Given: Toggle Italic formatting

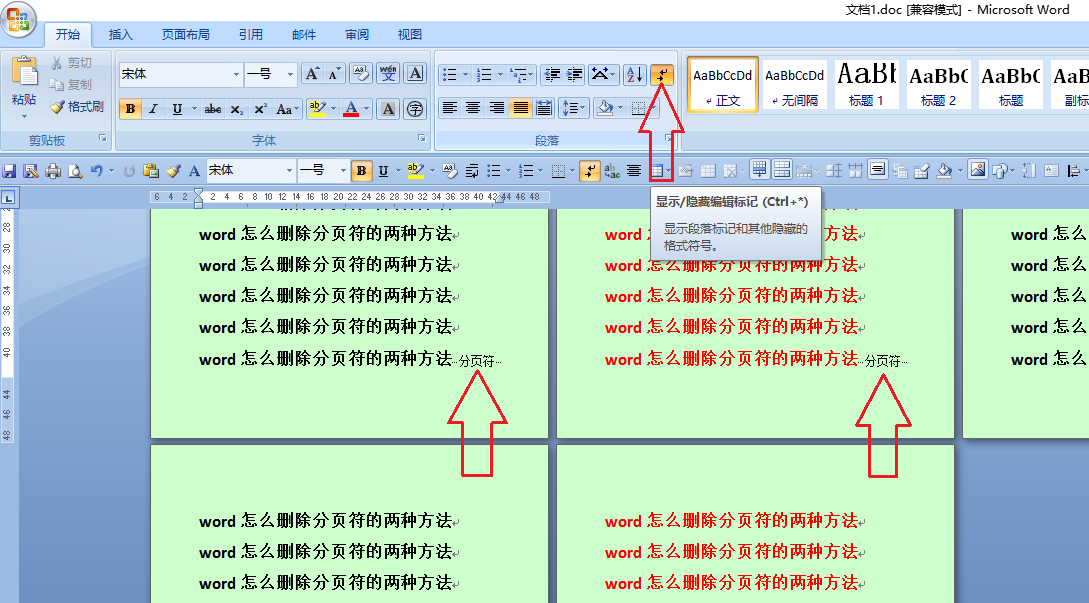Looking at the screenshot, I should point(153,109).
